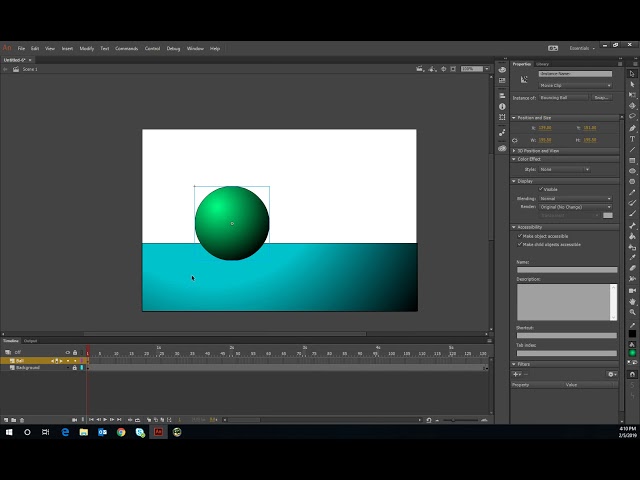Toggle show/hide all layers eye icon
The width and height of the screenshot is (640, 480).
coord(68,352)
